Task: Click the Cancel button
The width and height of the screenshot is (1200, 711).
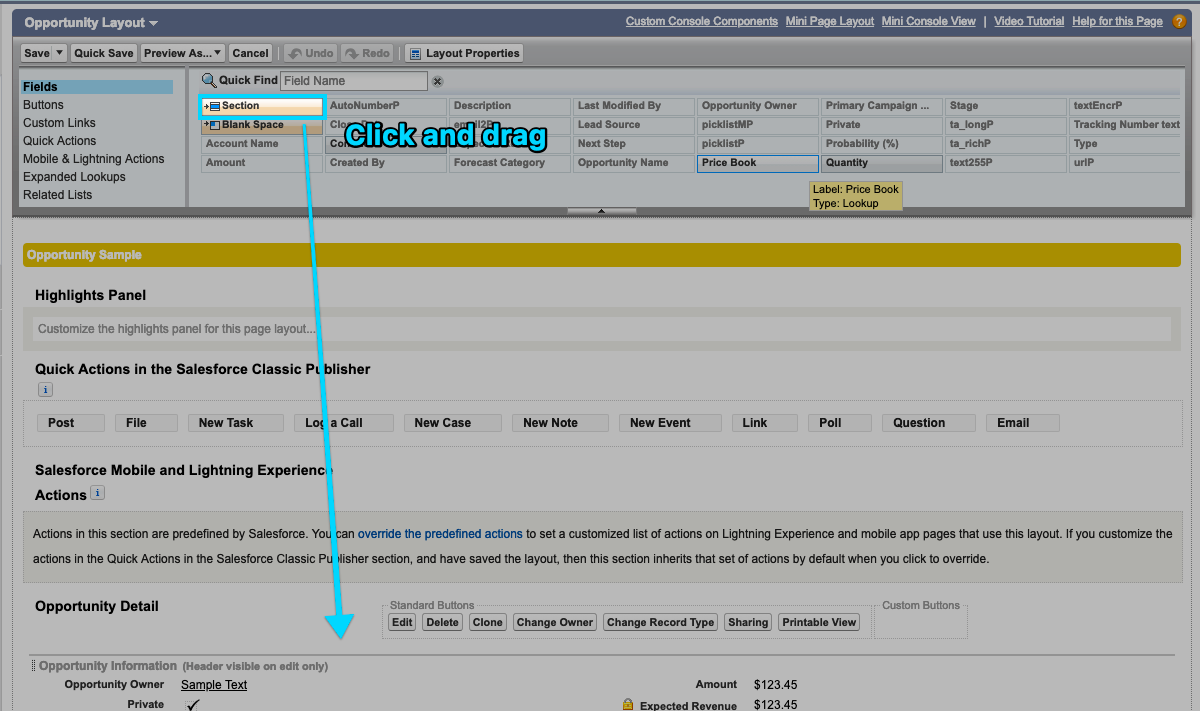Action: 250,53
